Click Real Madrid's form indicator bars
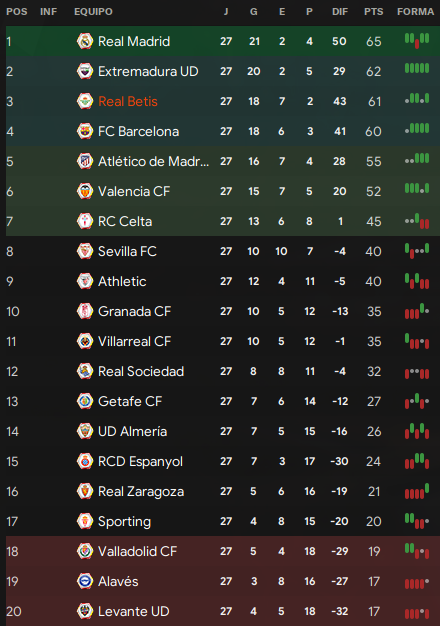This screenshot has height=626, width=440. tap(417, 40)
